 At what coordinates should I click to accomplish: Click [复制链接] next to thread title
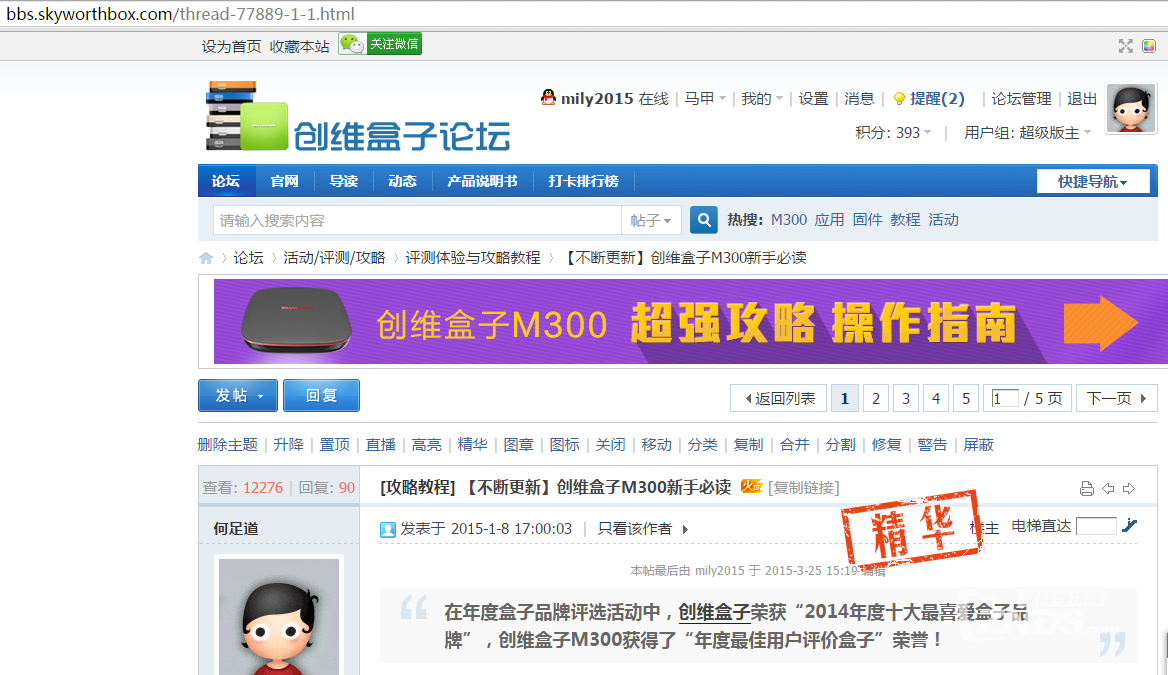[x=804, y=487]
